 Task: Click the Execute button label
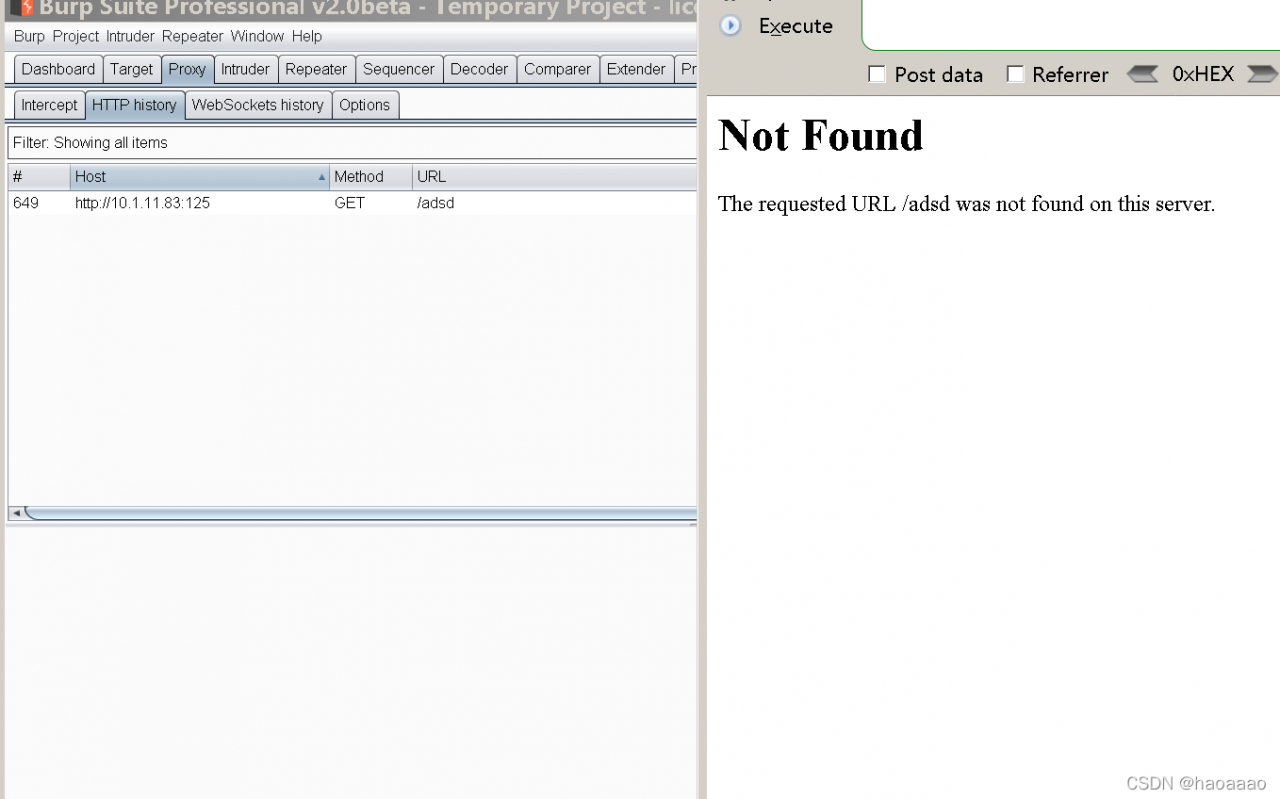click(796, 26)
